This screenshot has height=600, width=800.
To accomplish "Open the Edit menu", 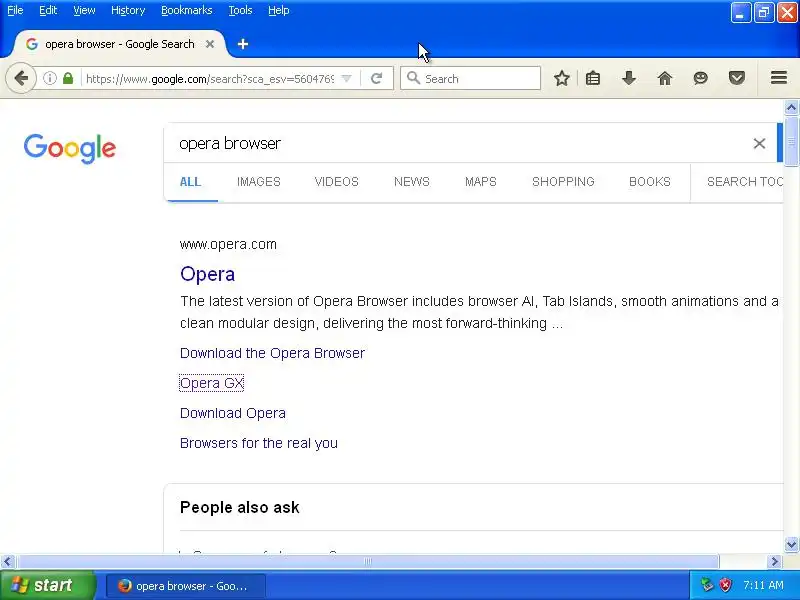I will [x=48, y=10].
